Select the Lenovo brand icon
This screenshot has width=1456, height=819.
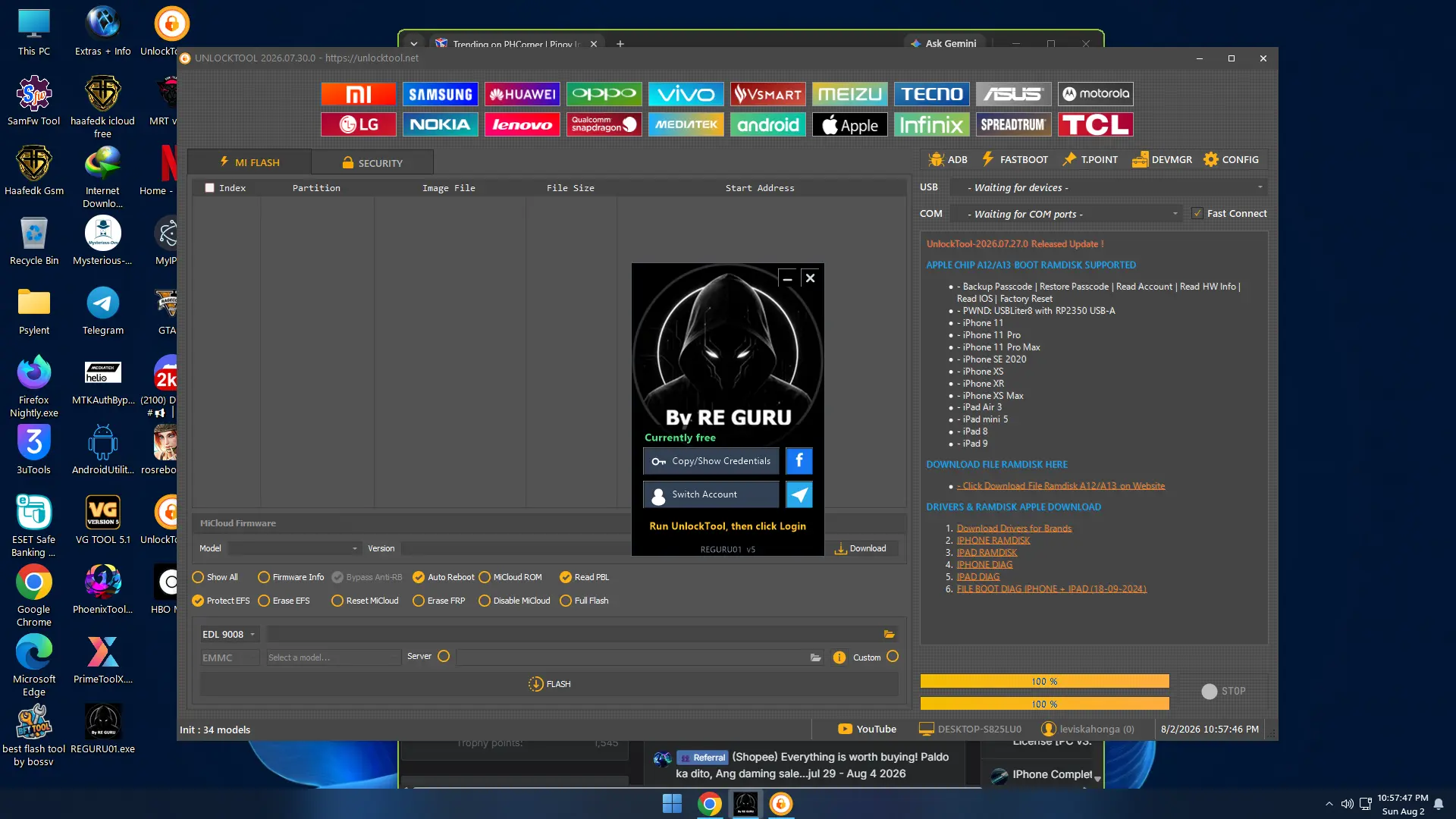click(522, 124)
